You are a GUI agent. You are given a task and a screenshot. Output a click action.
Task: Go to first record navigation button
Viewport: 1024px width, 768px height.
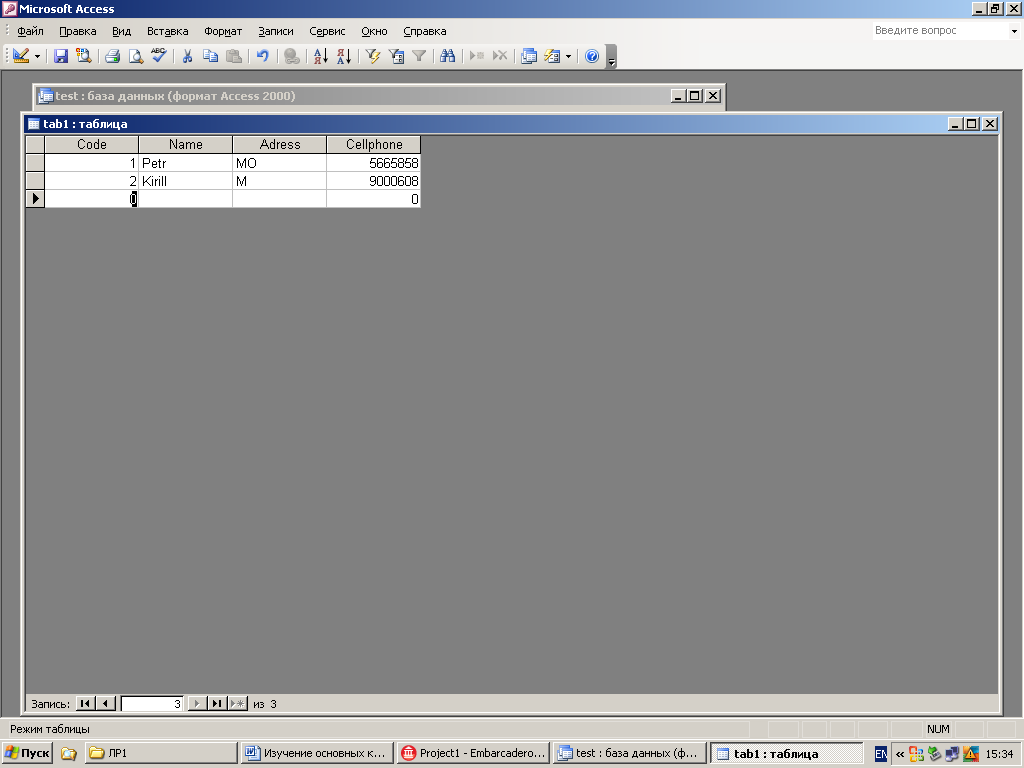[85, 703]
